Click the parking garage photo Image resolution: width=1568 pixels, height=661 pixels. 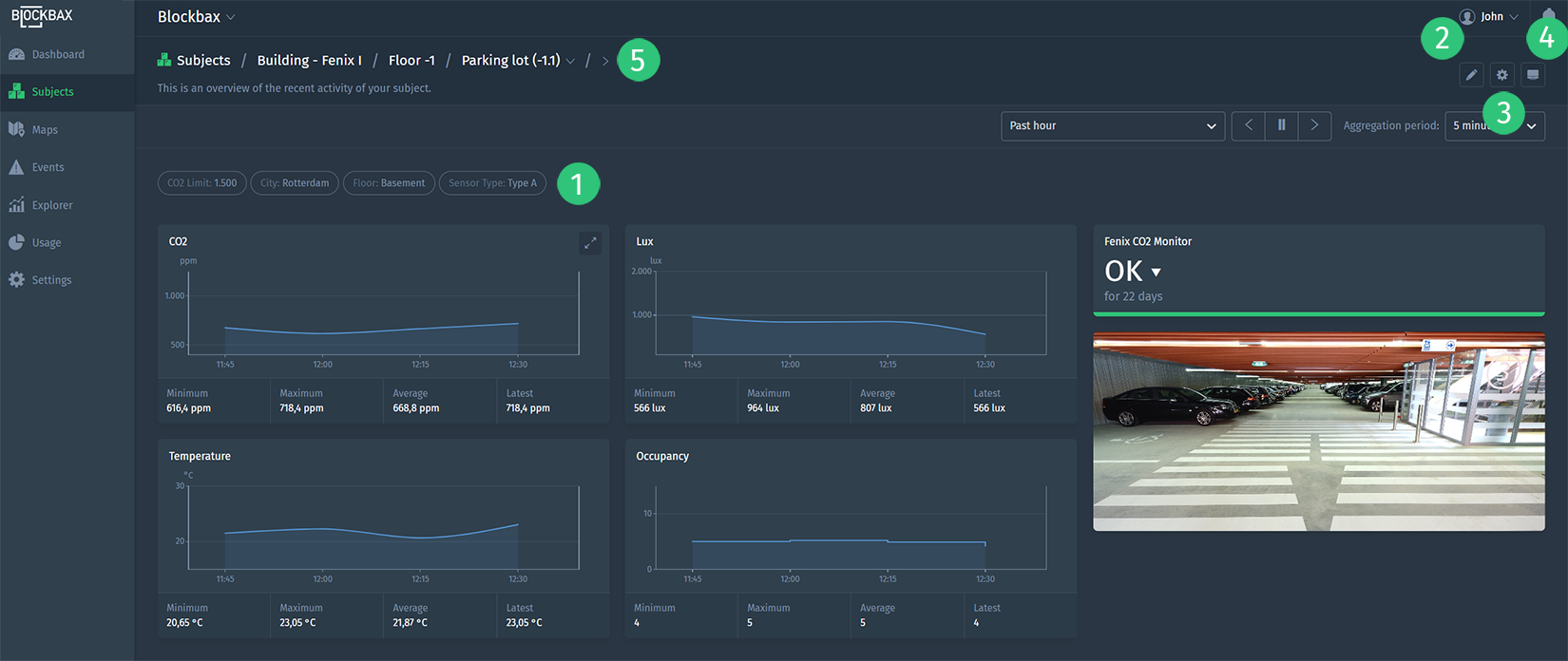1318,432
